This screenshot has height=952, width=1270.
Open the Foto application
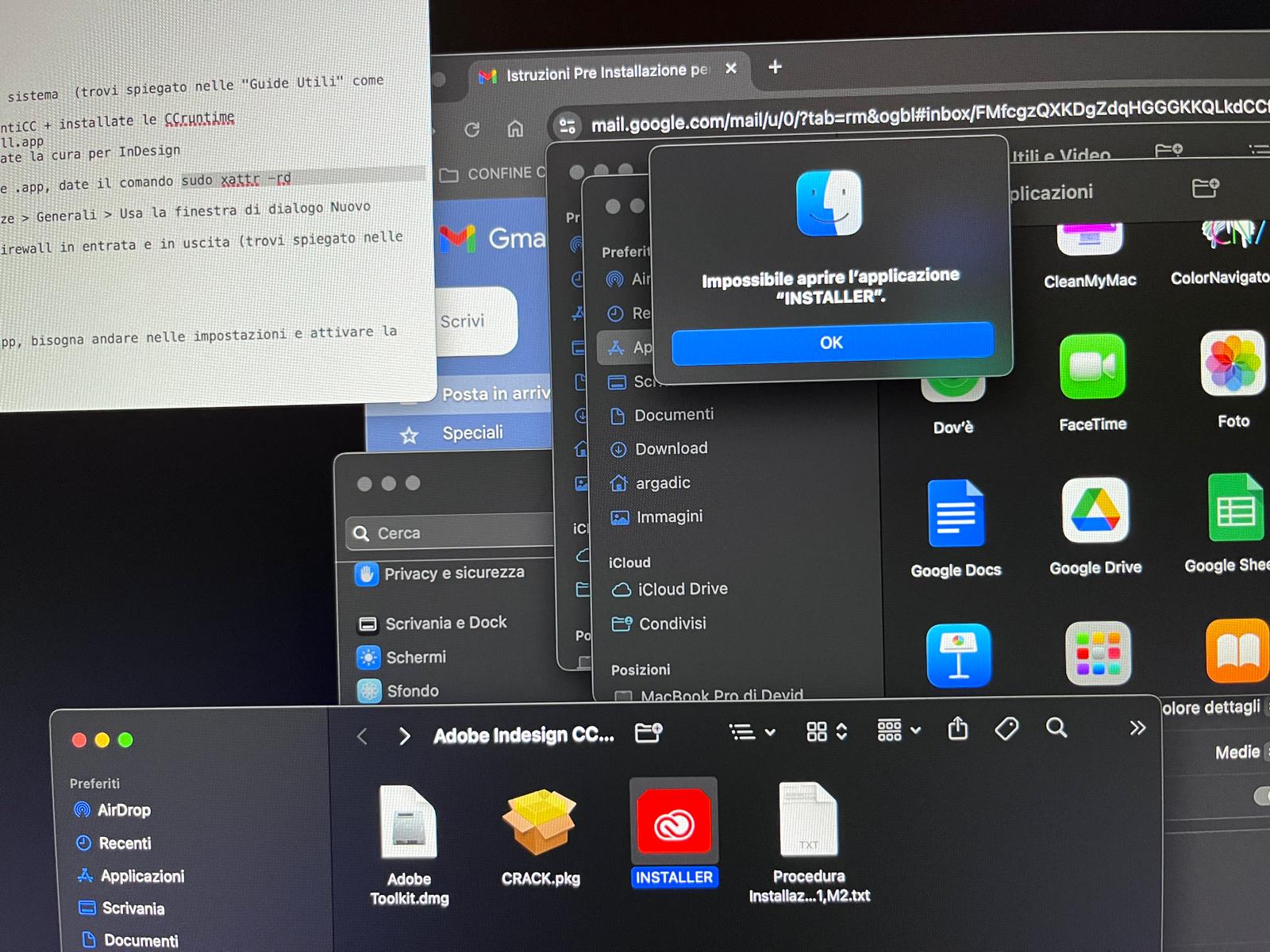1233,363
